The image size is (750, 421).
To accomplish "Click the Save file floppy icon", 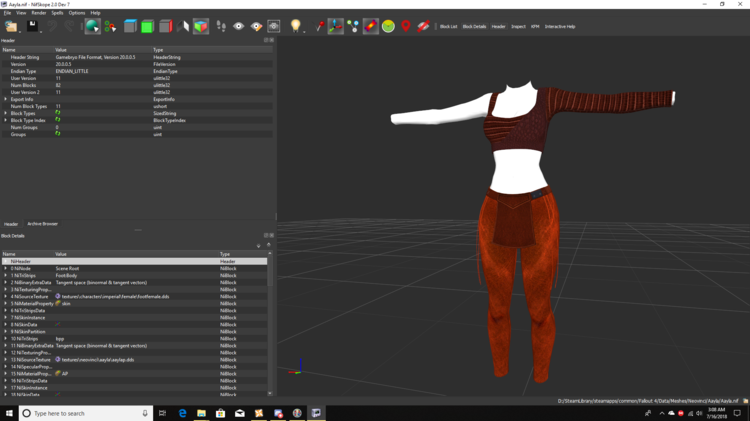I will tap(32, 26).
